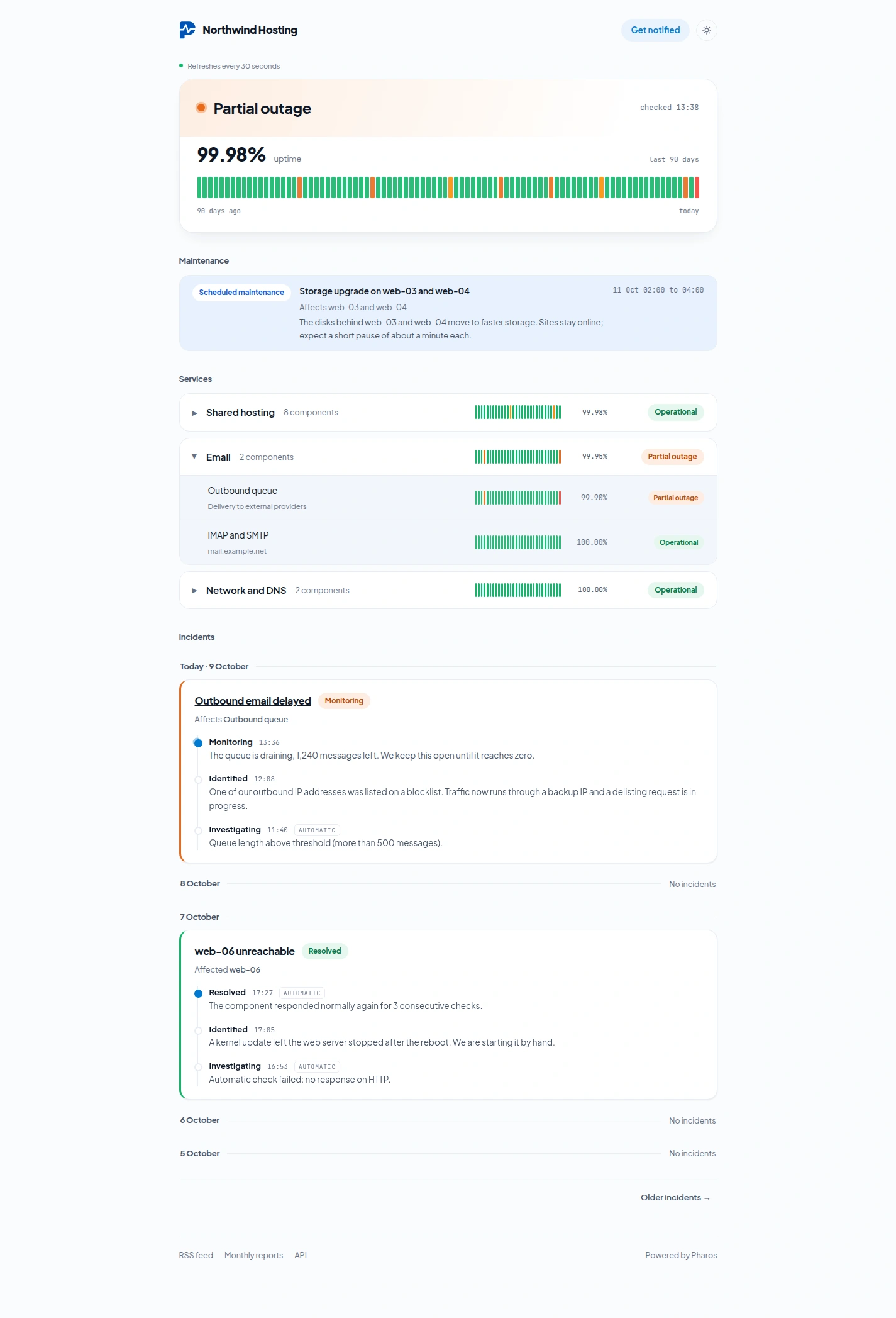Viewport: 896px width, 1318px height.
Task: Click the Powered by Pharos link
Action: pyautogui.click(x=681, y=1255)
